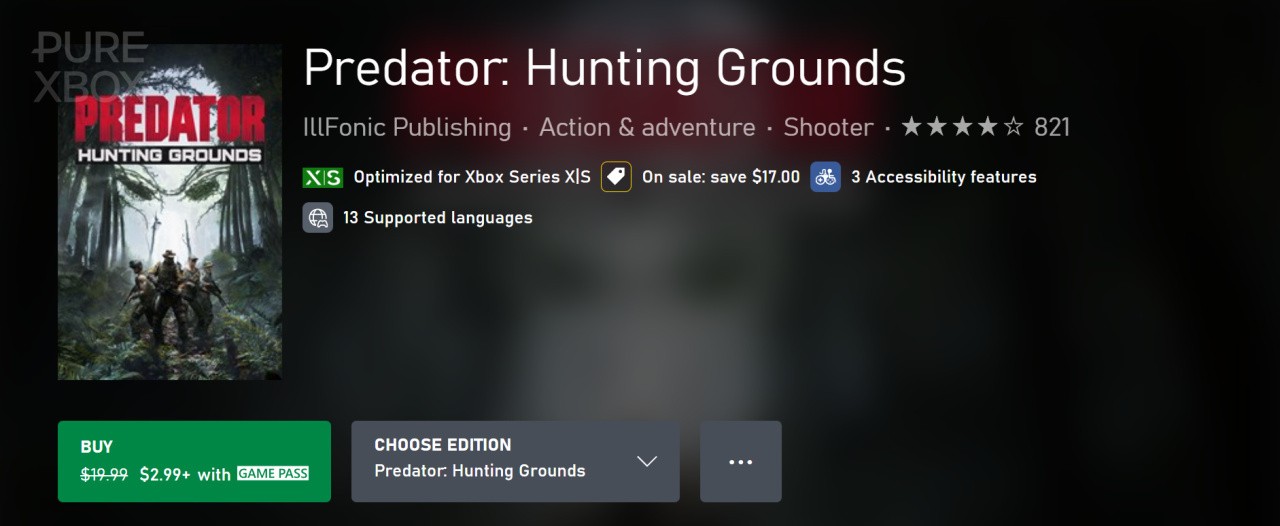Click the Choose Edition chevron arrow
The image size is (1280, 526).
[x=647, y=461]
